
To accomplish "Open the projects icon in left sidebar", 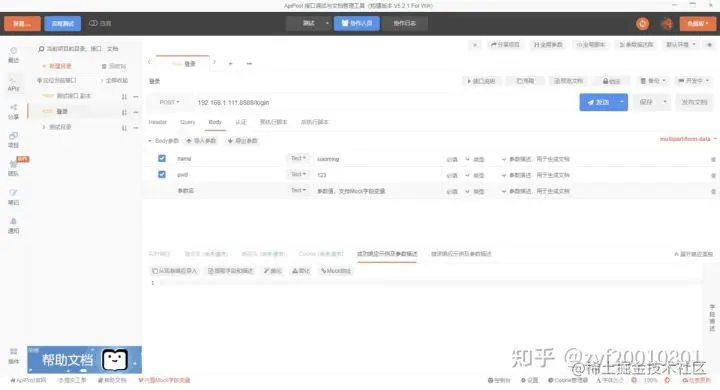I will pyautogui.click(x=13, y=140).
